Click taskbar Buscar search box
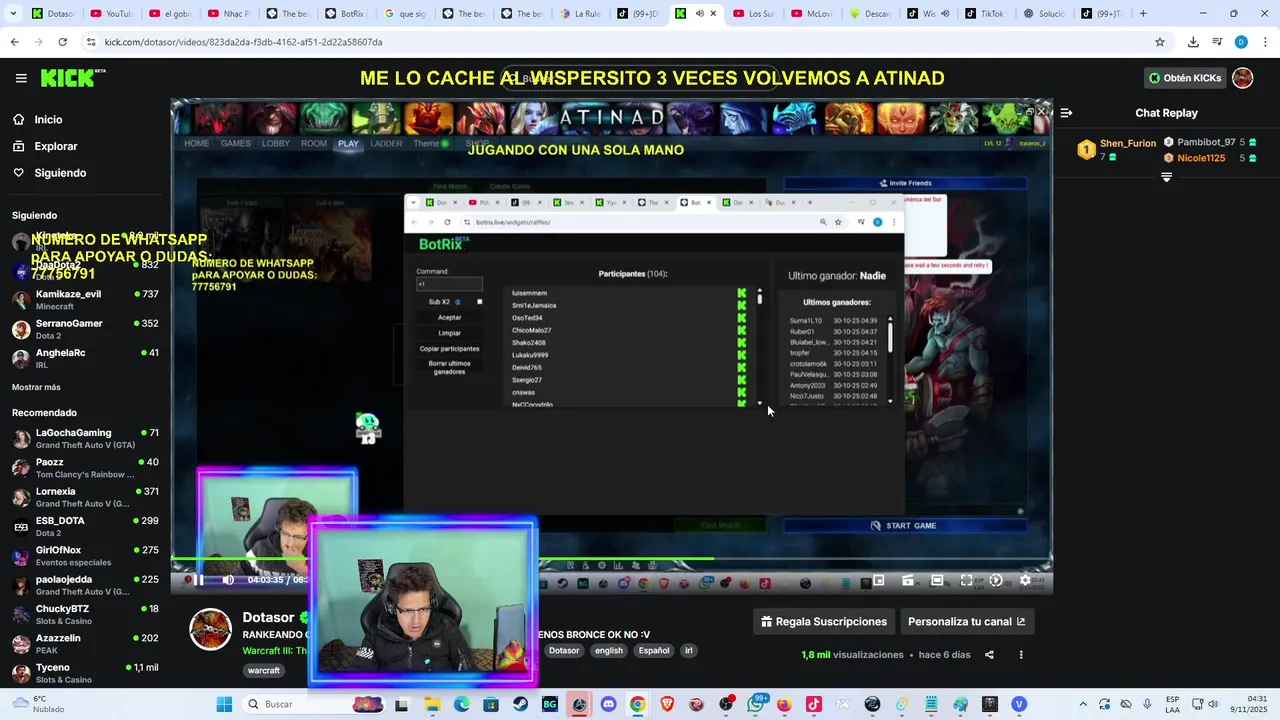Screen dimensions: 1280x720 (313, 704)
